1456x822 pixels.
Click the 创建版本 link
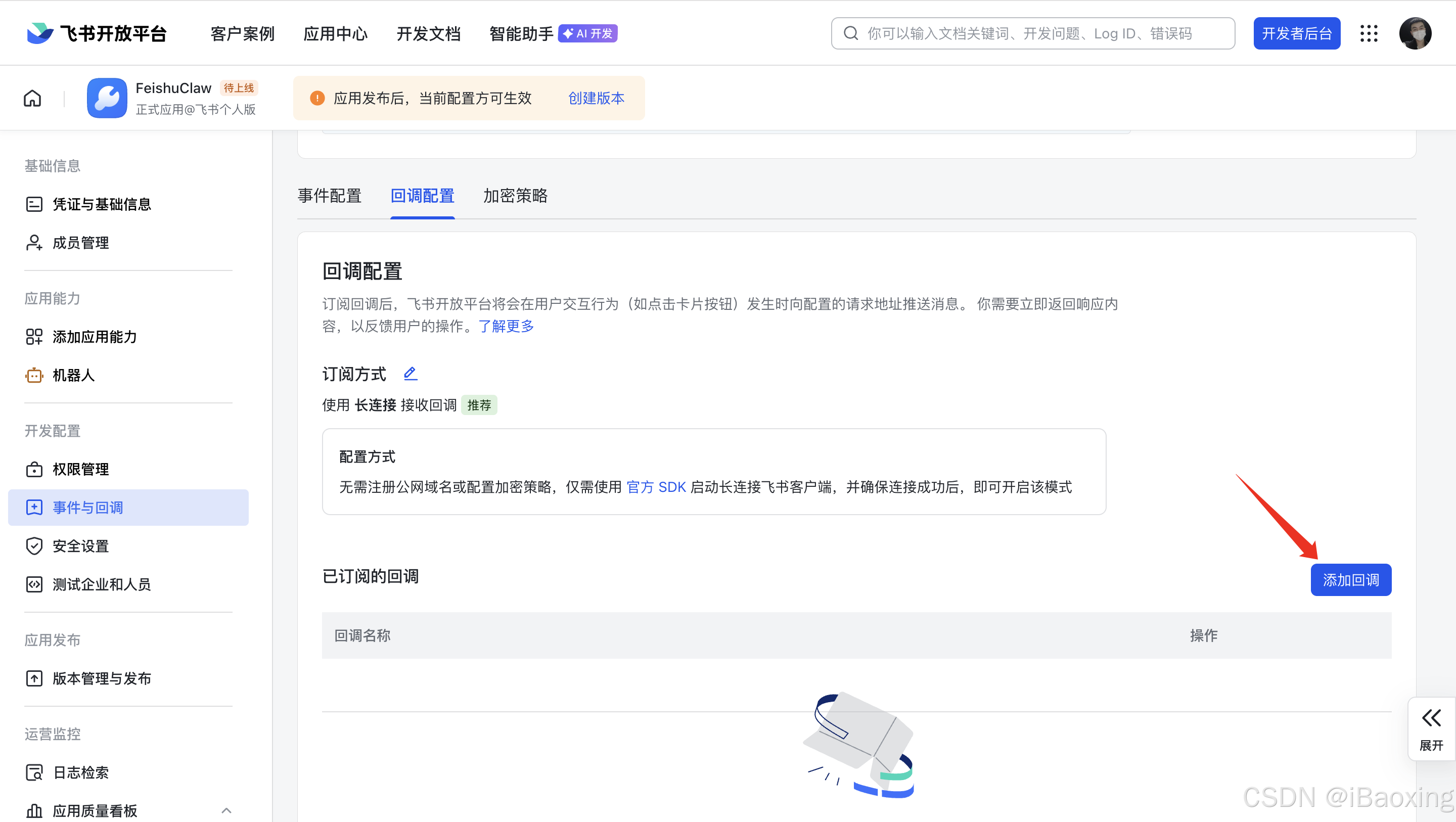click(596, 98)
